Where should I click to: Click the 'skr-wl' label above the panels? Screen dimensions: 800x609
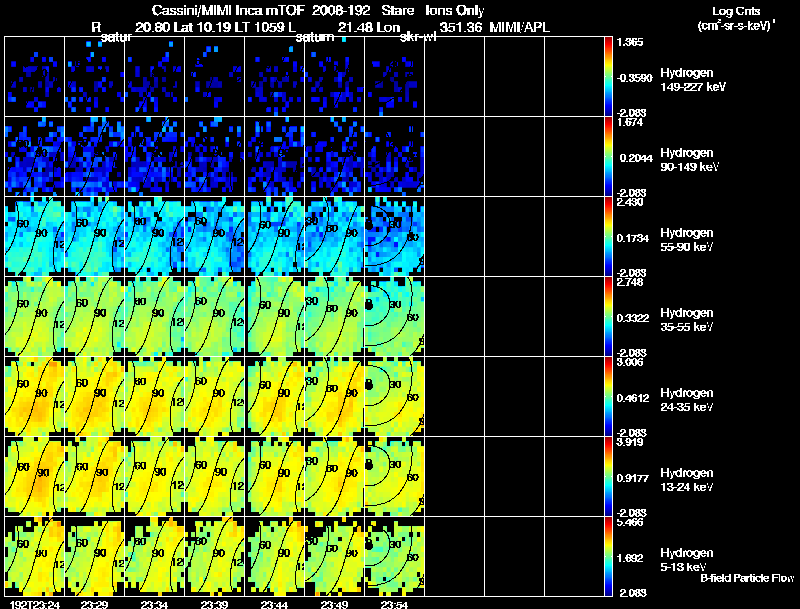[418, 37]
